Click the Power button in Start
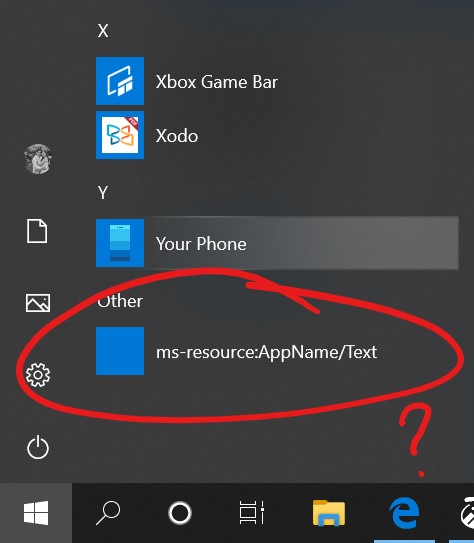 pos(38,447)
